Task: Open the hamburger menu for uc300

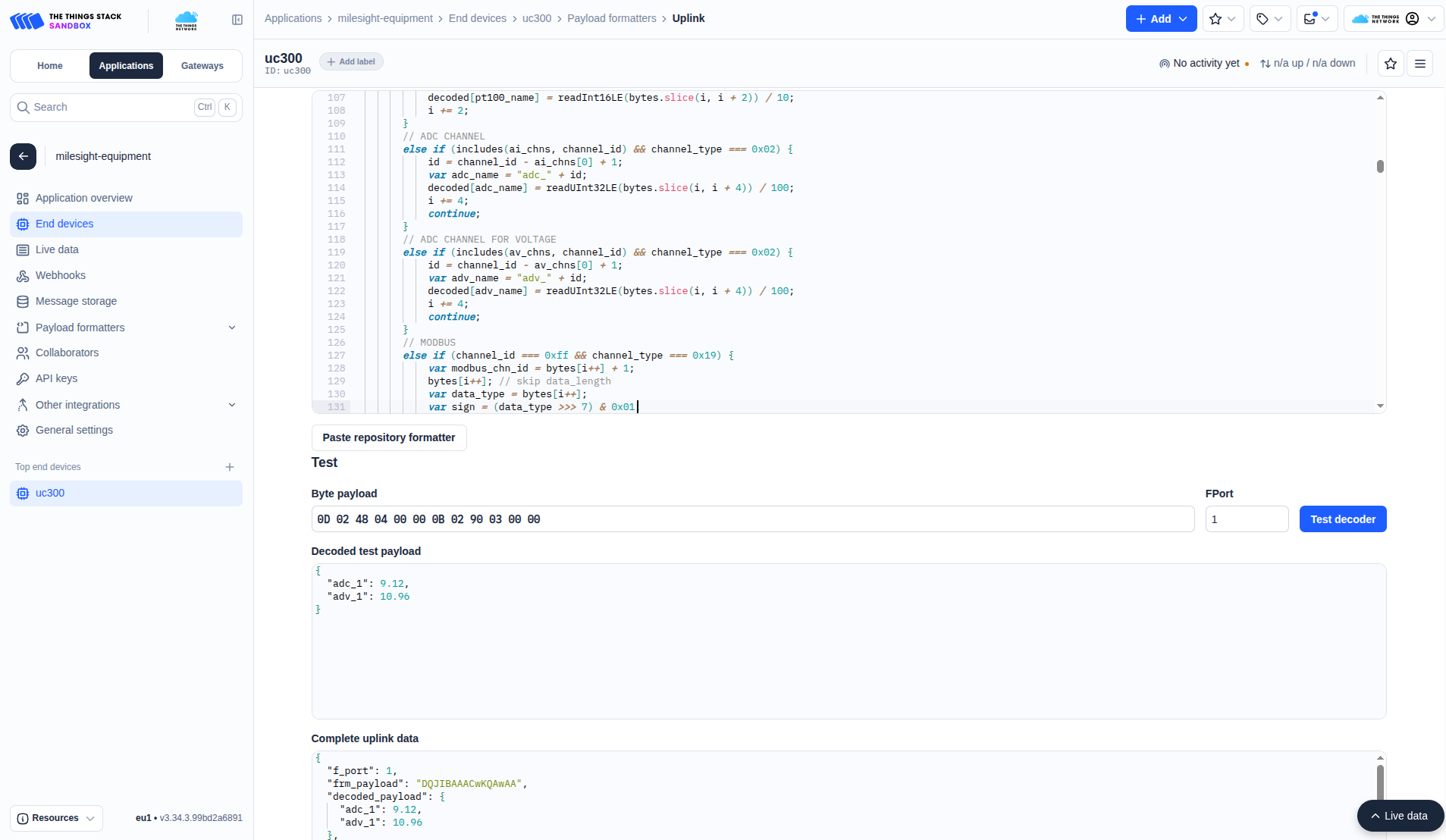Action: 1420,64
